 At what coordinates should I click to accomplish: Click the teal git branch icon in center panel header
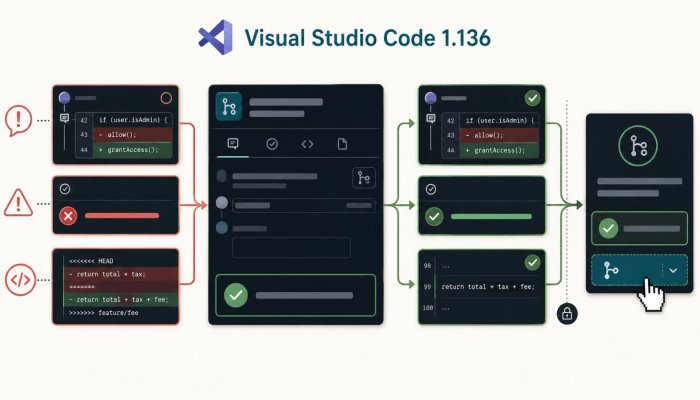(229, 107)
